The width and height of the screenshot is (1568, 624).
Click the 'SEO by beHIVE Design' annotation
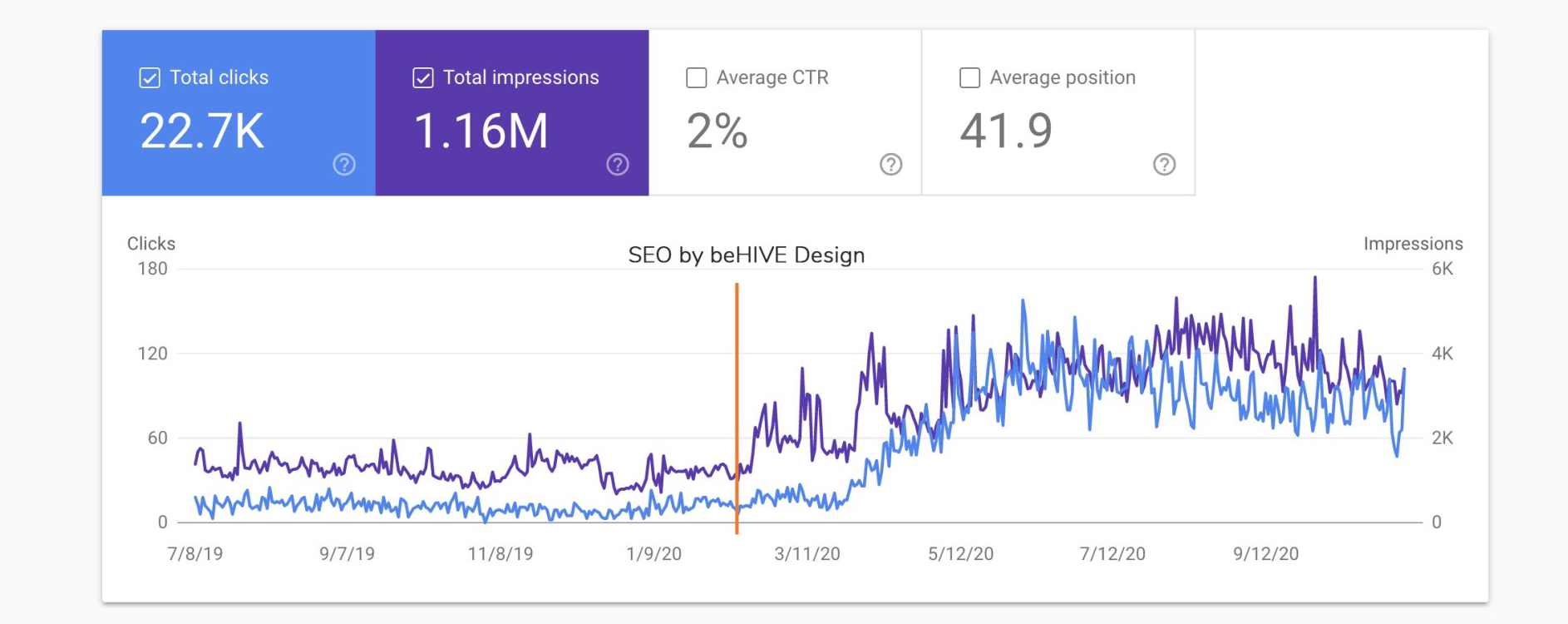pos(747,255)
